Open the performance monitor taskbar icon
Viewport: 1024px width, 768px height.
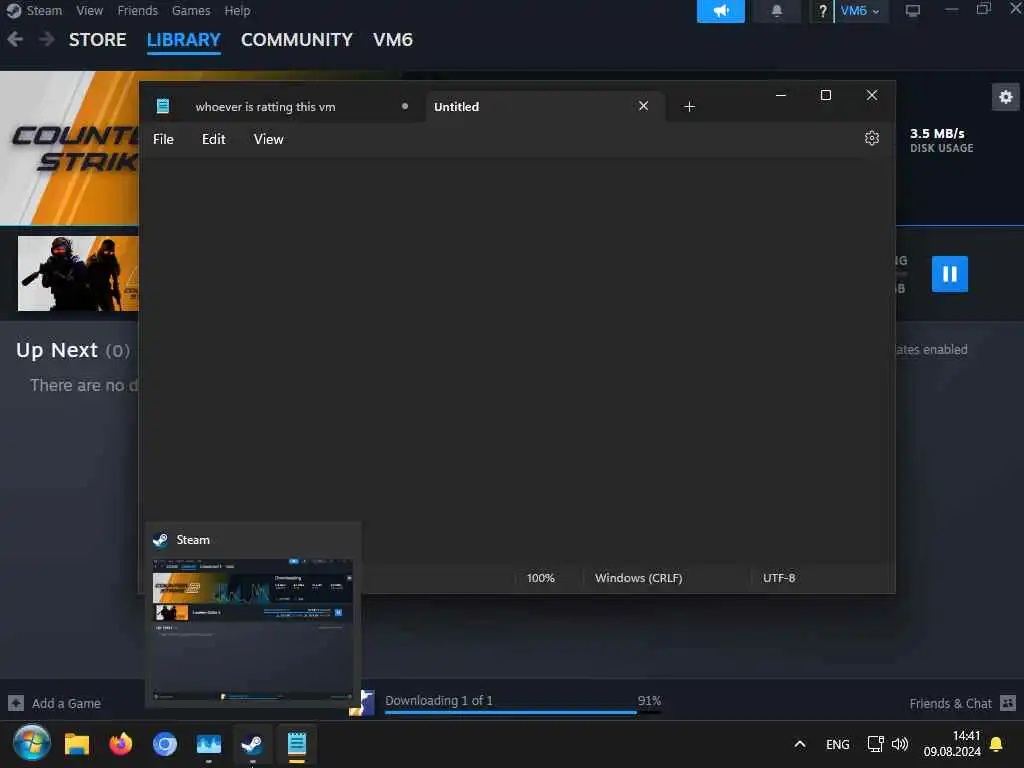[x=209, y=744]
